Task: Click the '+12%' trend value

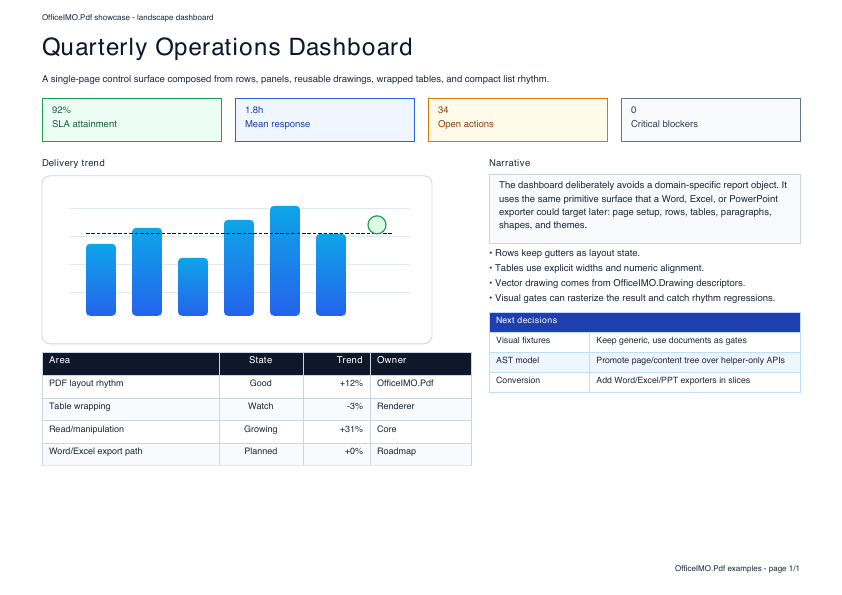Action: 351,383
